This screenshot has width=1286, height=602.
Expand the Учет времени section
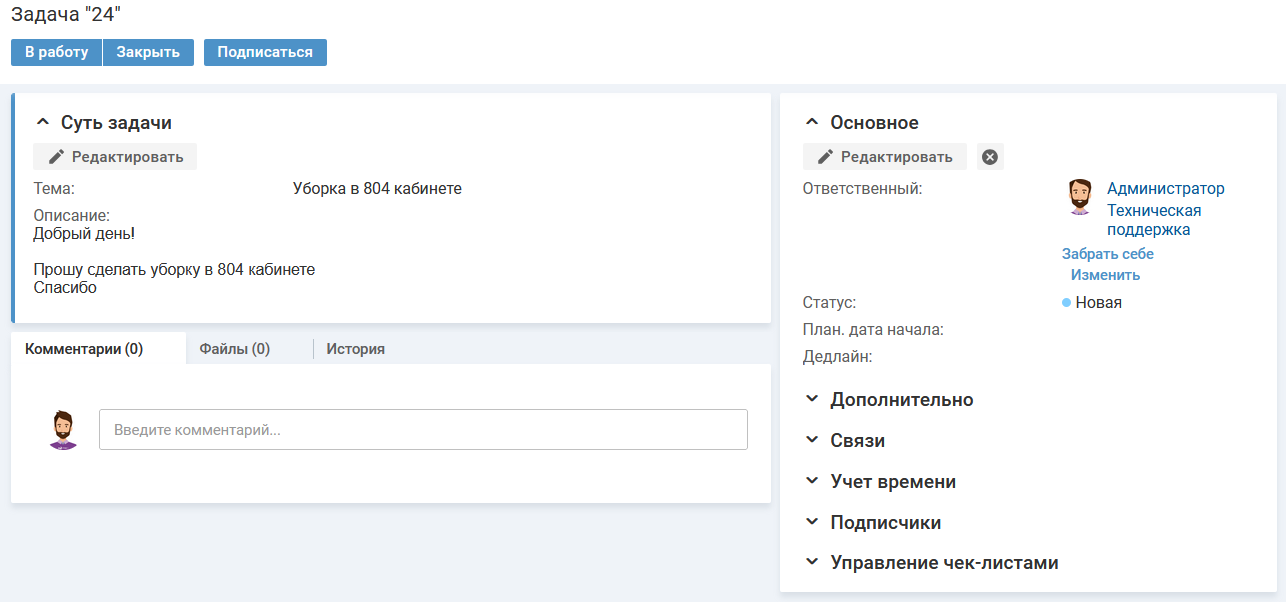[812, 481]
